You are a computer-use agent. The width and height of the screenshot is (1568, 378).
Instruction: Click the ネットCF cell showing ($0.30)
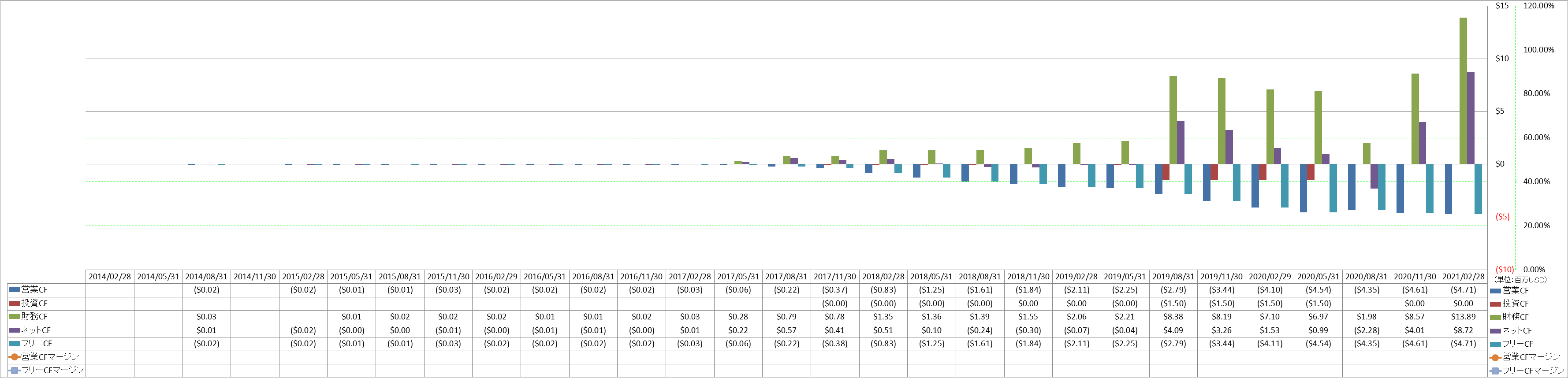[x=1028, y=330]
